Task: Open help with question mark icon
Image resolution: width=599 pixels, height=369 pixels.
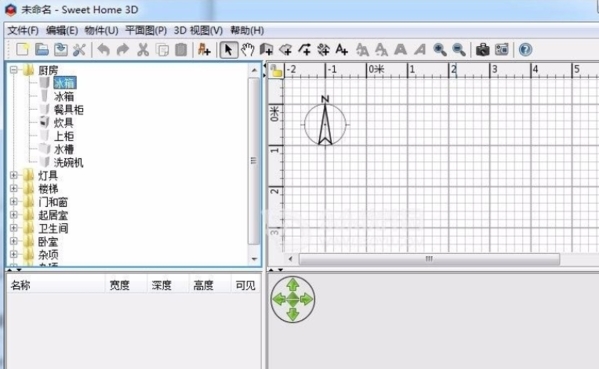Action: pos(526,50)
